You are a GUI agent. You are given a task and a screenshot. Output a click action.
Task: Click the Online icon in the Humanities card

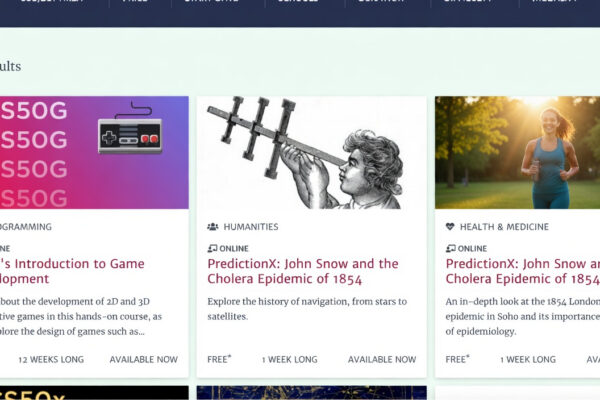(212, 248)
